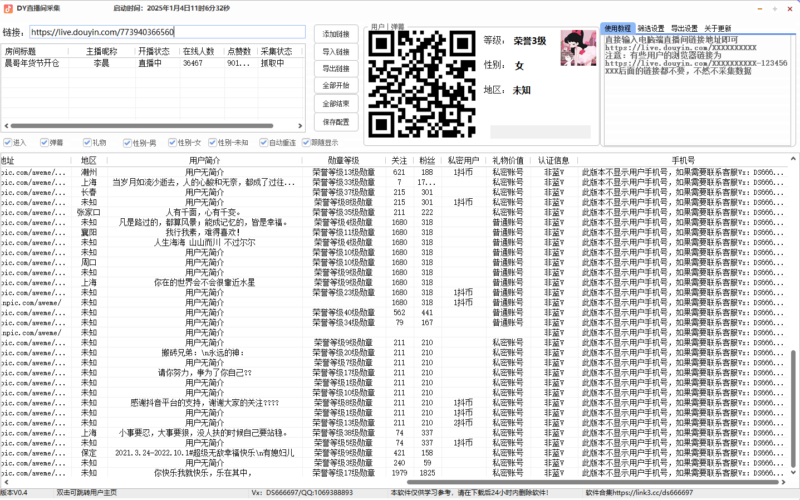Viewport: 800px width, 500px height.
Task: Click the DY app icon in title bar
Action: pyautogui.click(x=7, y=8)
